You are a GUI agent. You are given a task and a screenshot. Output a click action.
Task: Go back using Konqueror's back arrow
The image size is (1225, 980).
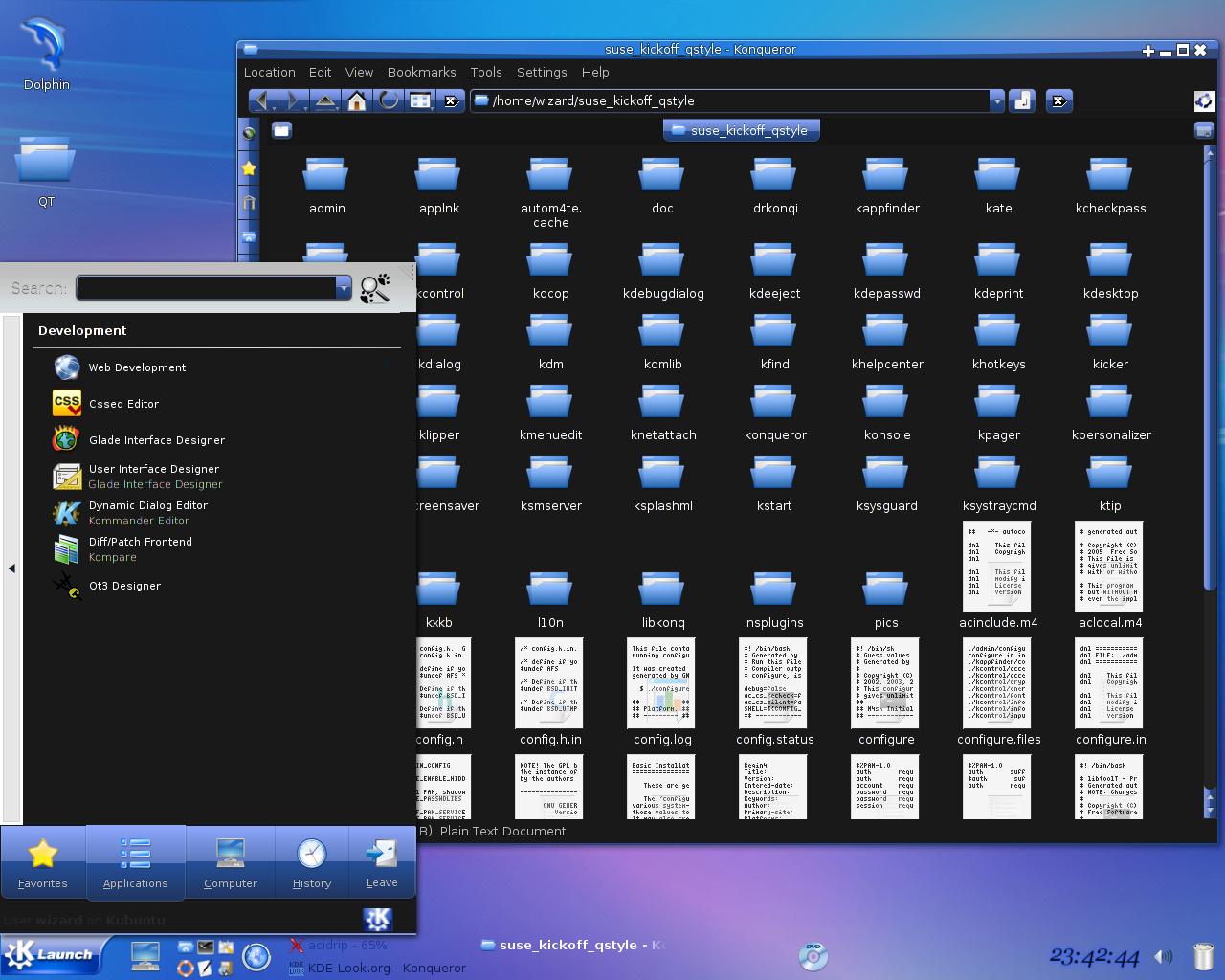261,100
